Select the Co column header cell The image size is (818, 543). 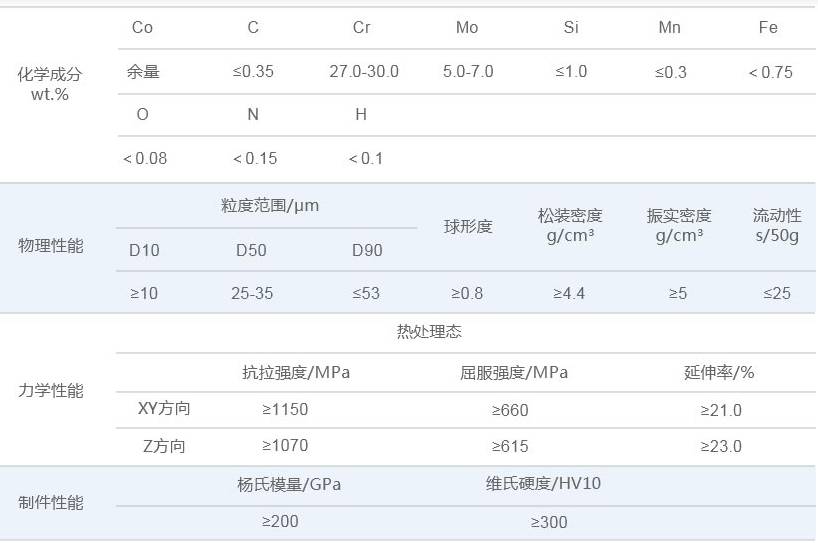click(x=142, y=28)
